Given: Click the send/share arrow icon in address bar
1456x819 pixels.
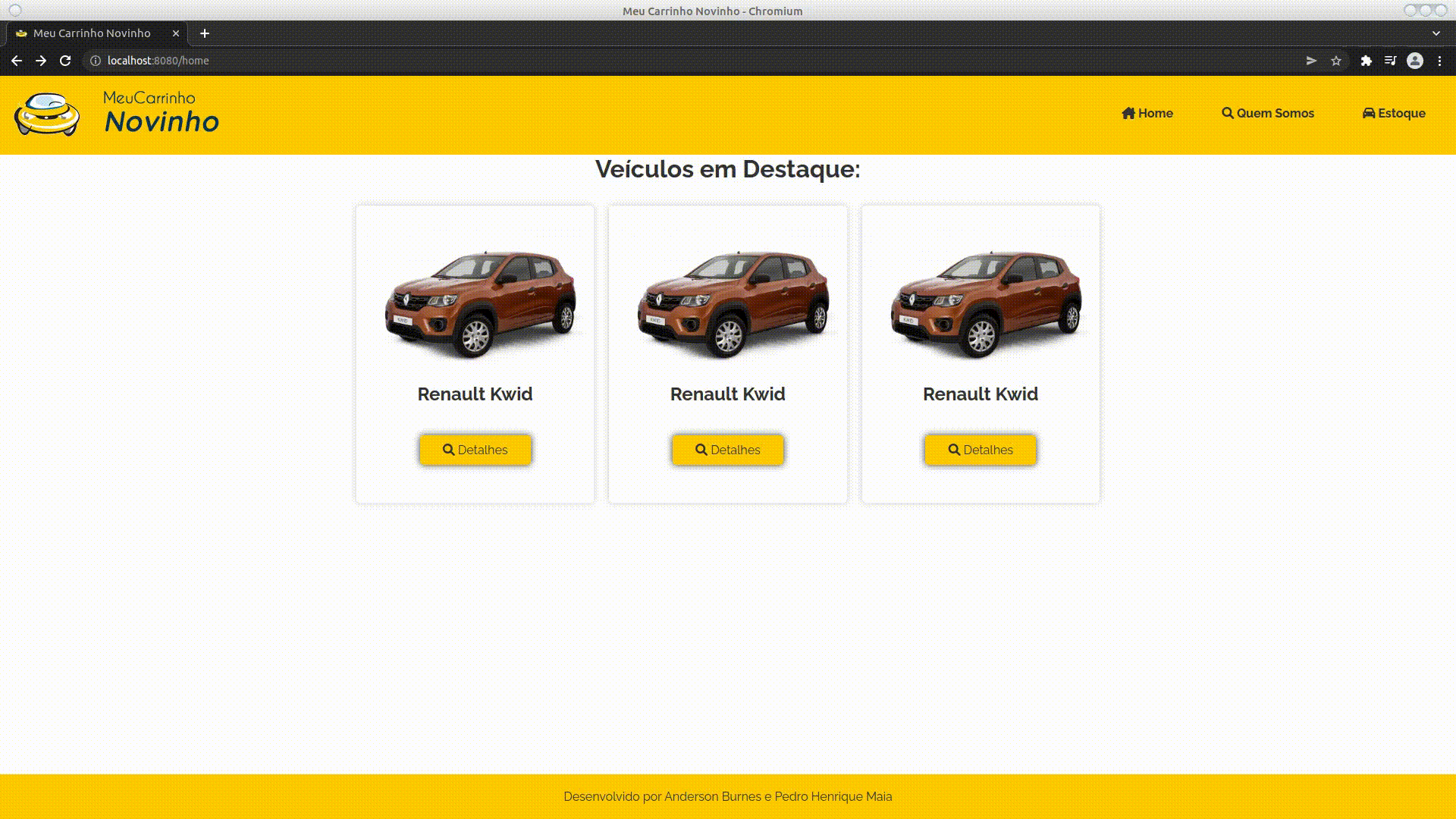Looking at the screenshot, I should (1311, 61).
